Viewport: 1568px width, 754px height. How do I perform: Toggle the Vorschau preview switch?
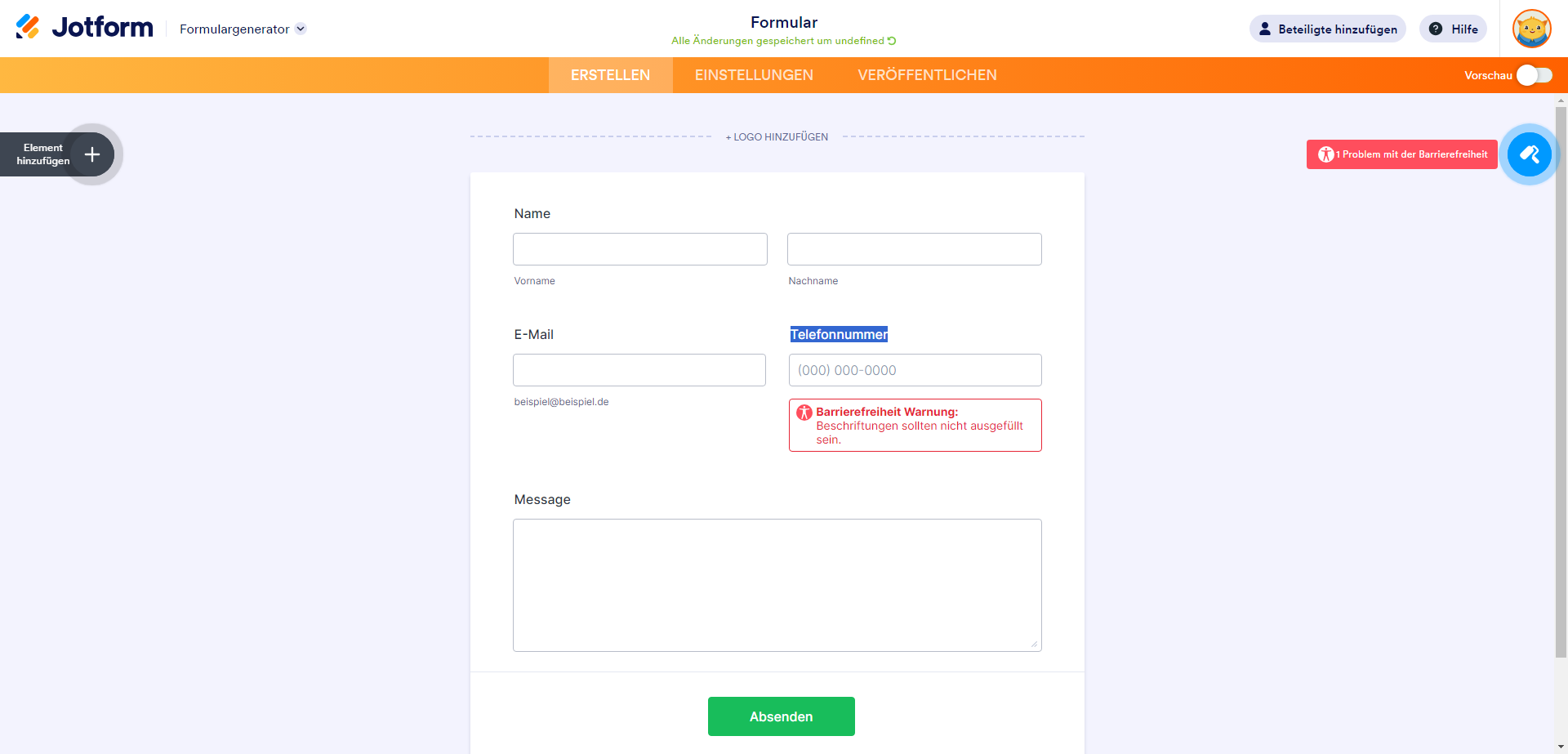tap(1534, 75)
